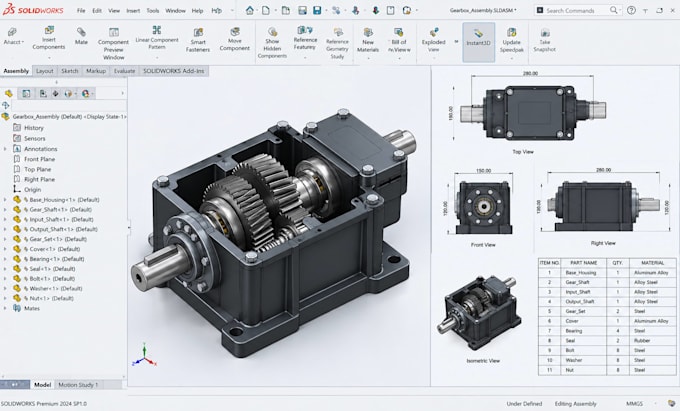Expand the Annotations folder
This screenshot has width=680, height=411.
(x=5, y=149)
